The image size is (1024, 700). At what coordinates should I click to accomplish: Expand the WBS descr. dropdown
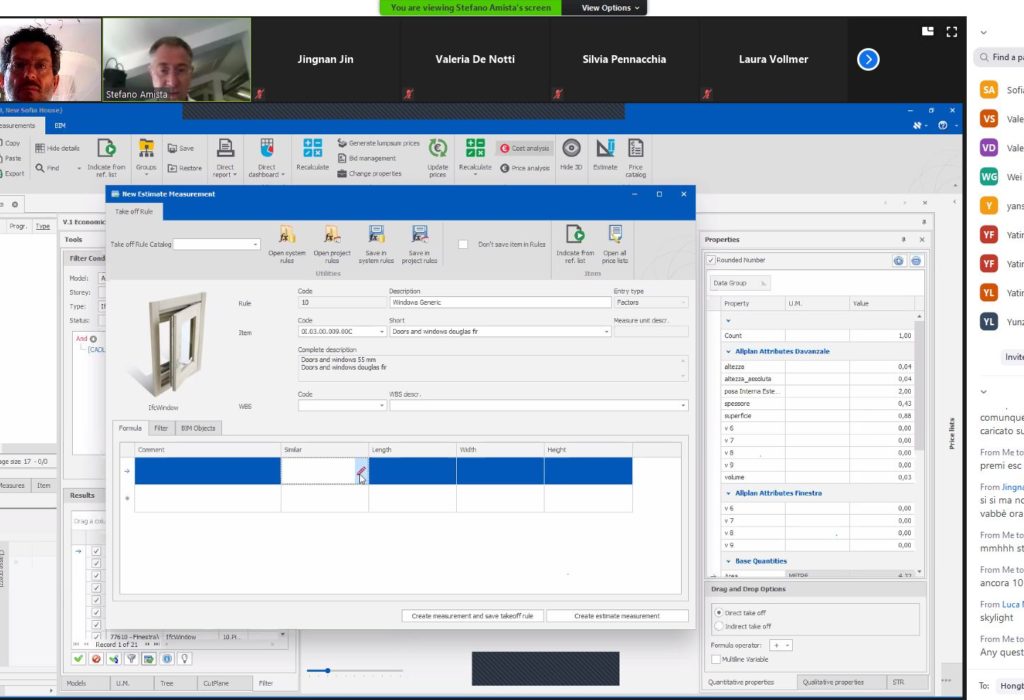(x=683, y=406)
